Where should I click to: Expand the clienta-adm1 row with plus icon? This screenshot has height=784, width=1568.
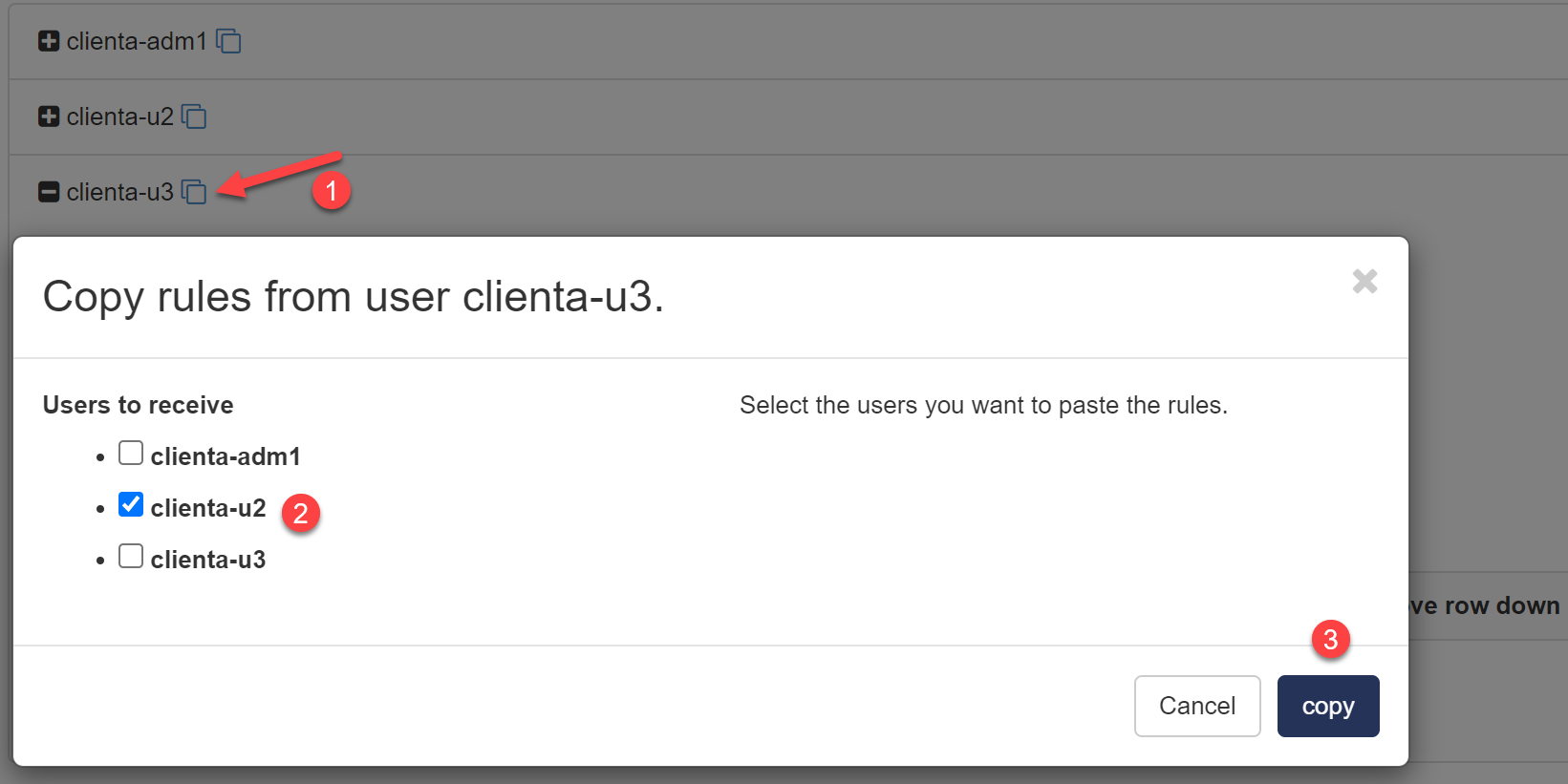click(x=49, y=41)
